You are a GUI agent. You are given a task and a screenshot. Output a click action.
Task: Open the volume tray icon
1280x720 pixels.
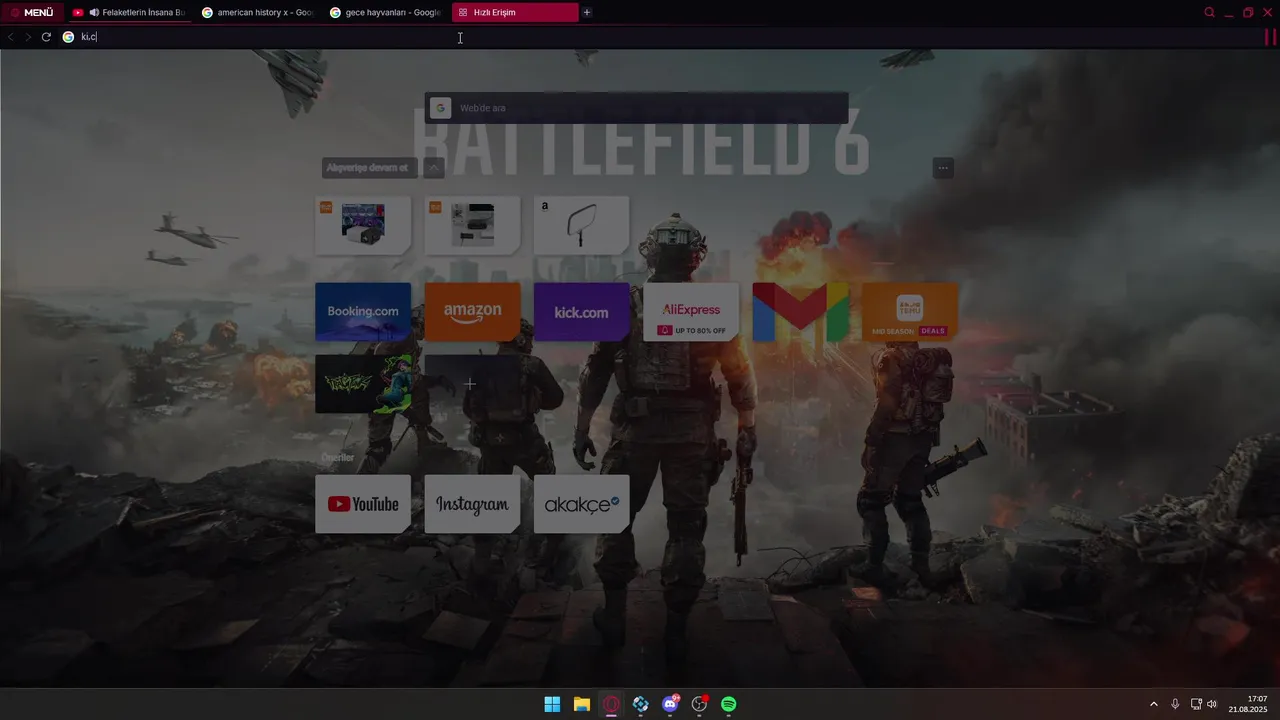[1212, 704]
